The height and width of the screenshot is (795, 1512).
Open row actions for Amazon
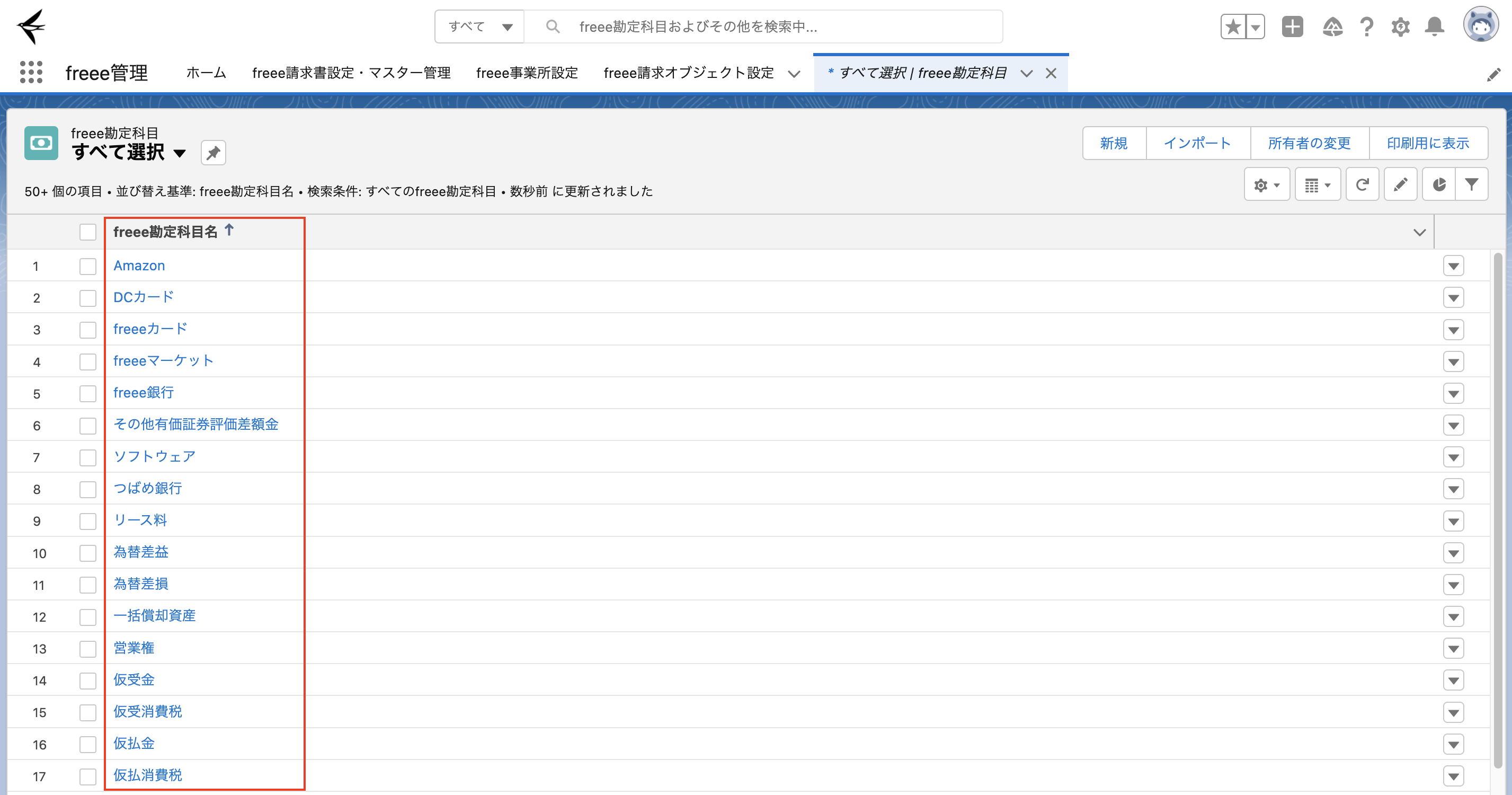(1453, 266)
